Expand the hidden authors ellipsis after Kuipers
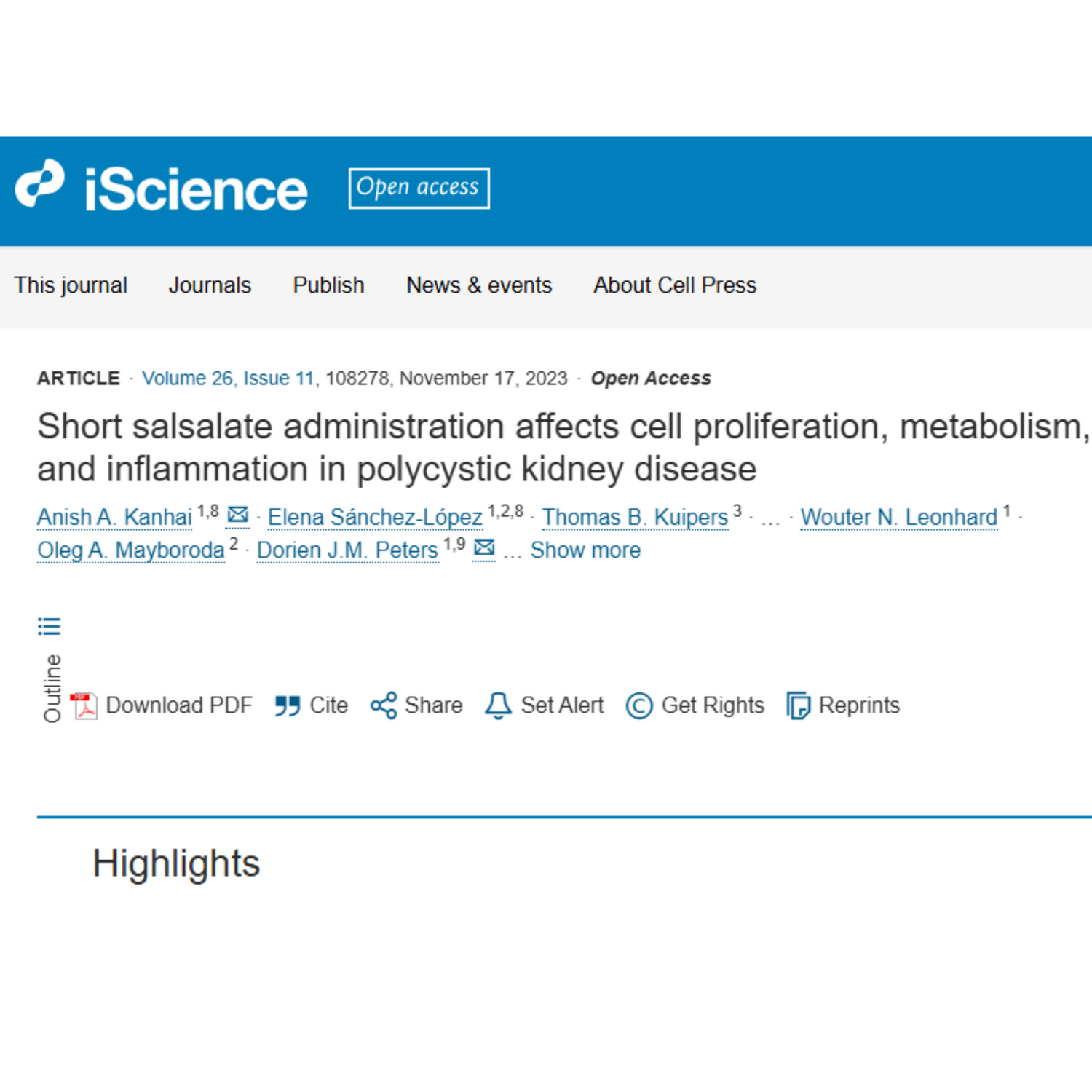The height and width of the screenshot is (1092, 1092). pyautogui.click(x=770, y=518)
